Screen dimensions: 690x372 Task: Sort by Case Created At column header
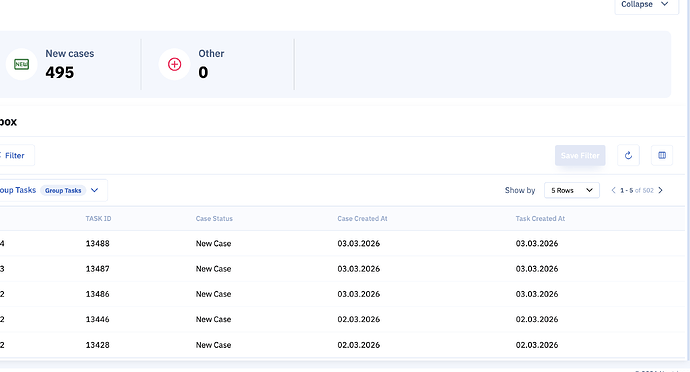tap(363, 218)
